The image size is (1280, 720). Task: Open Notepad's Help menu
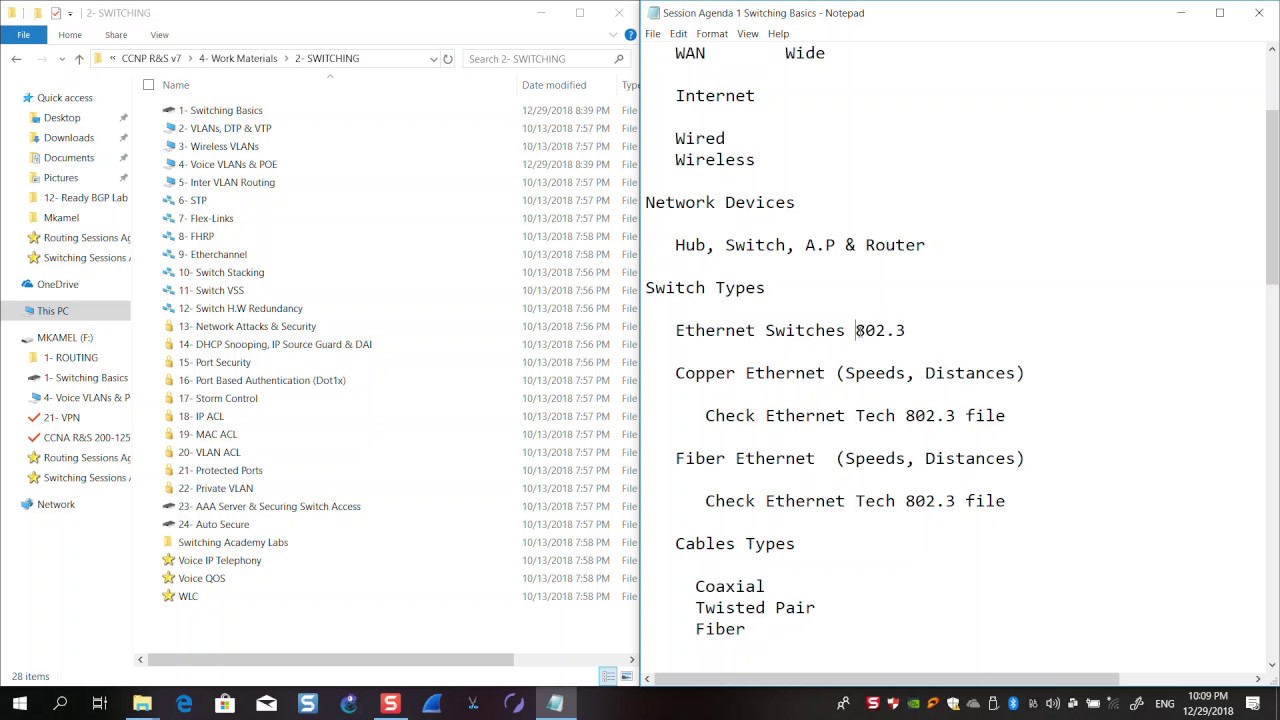coord(778,34)
